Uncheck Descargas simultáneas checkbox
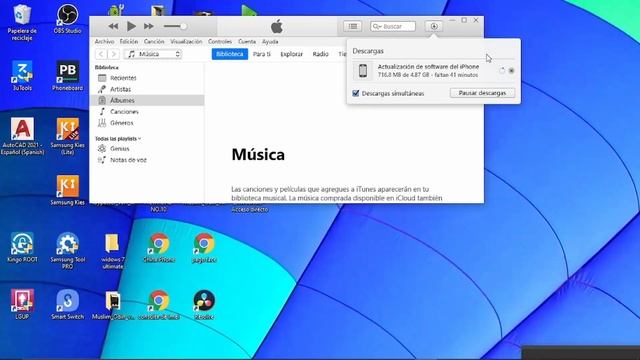Viewport: 640px width, 360px height. tap(356, 93)
